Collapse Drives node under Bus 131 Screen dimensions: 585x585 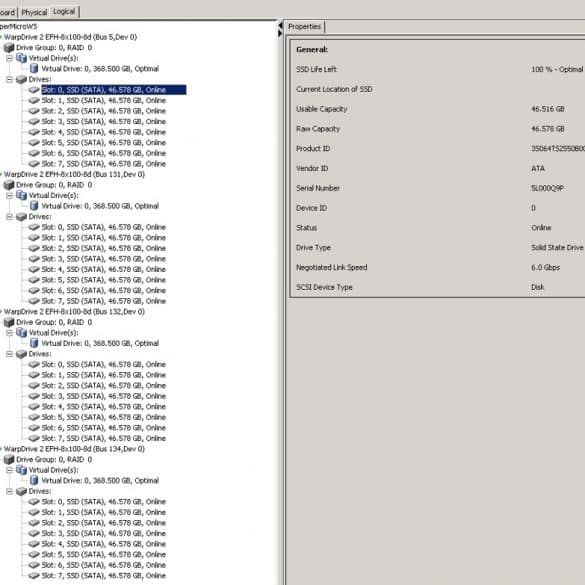(x=10, y=217)
